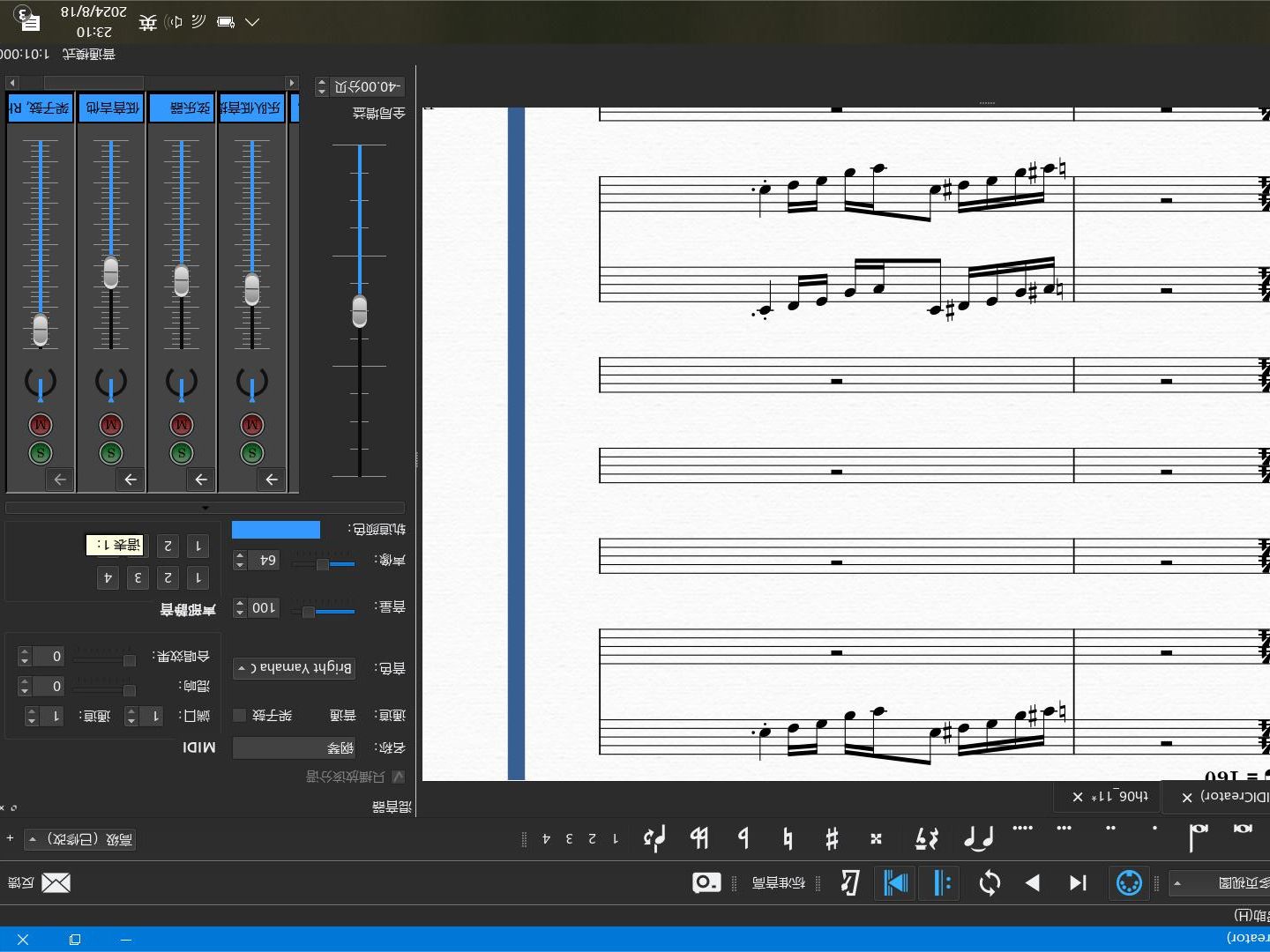
Task: Open the 帮助(H) help menu
Action: 1251,915
